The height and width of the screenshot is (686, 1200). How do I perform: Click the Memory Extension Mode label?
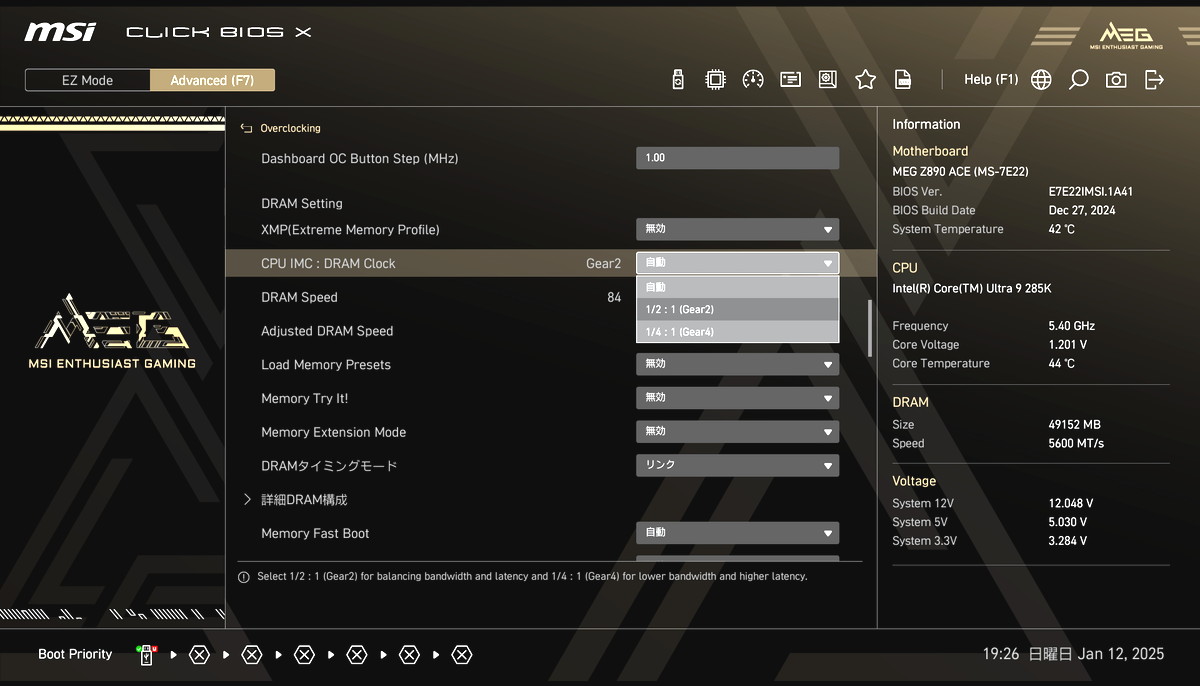tap(333, 432)
